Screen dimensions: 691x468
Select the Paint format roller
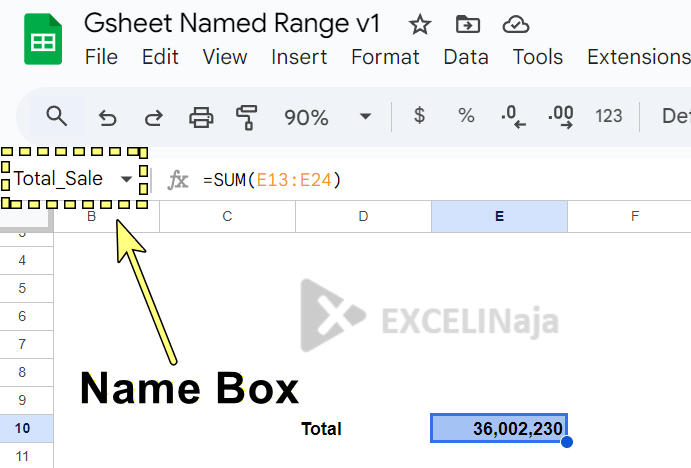[247, 117]
